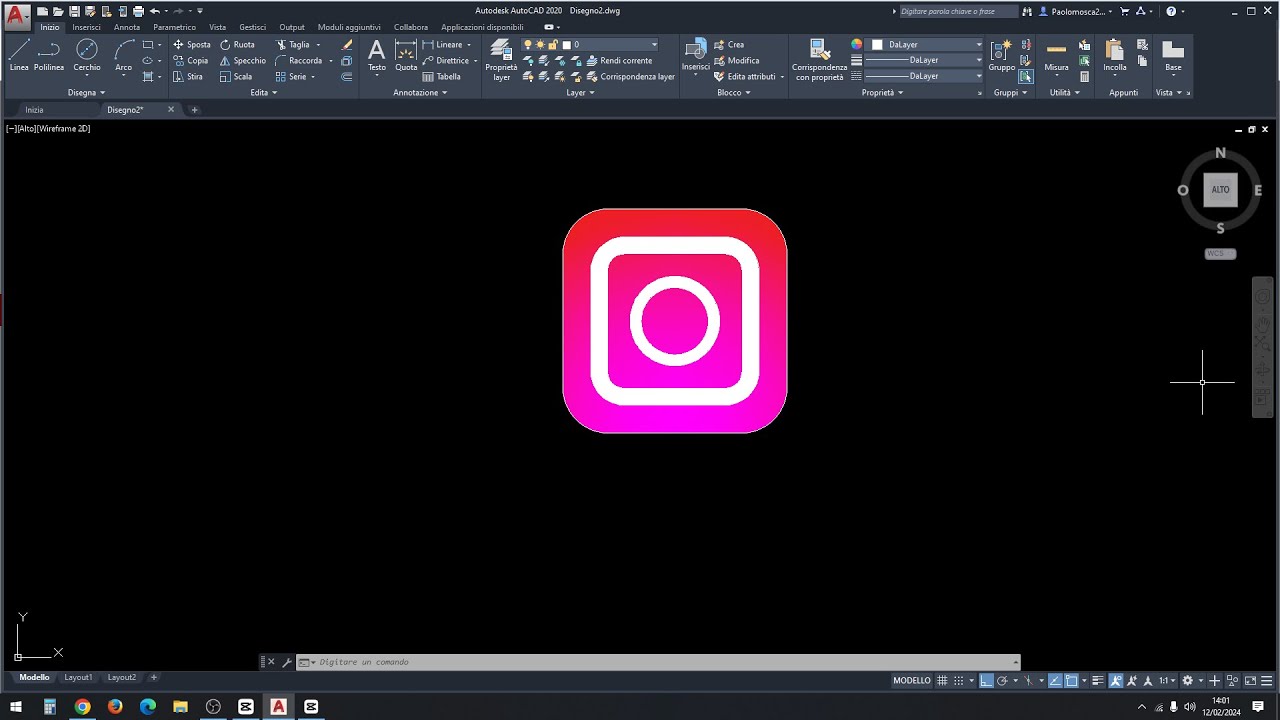This screenshot has height=720, width=1280.
Task: Open the linetype DaLayer dropdown
Action: click(924, 77)
